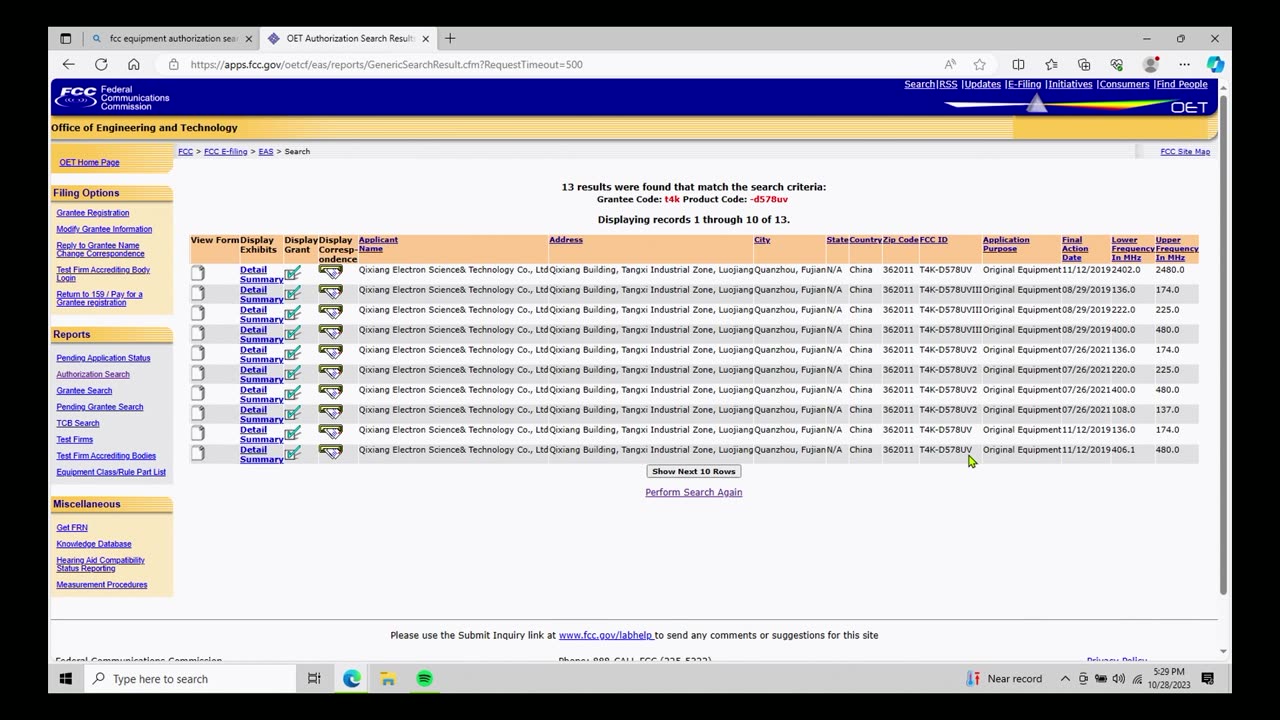The image size is (1280, 720).
Task: Close OET Authorization Search Result tab
Action: coord(426,38)
